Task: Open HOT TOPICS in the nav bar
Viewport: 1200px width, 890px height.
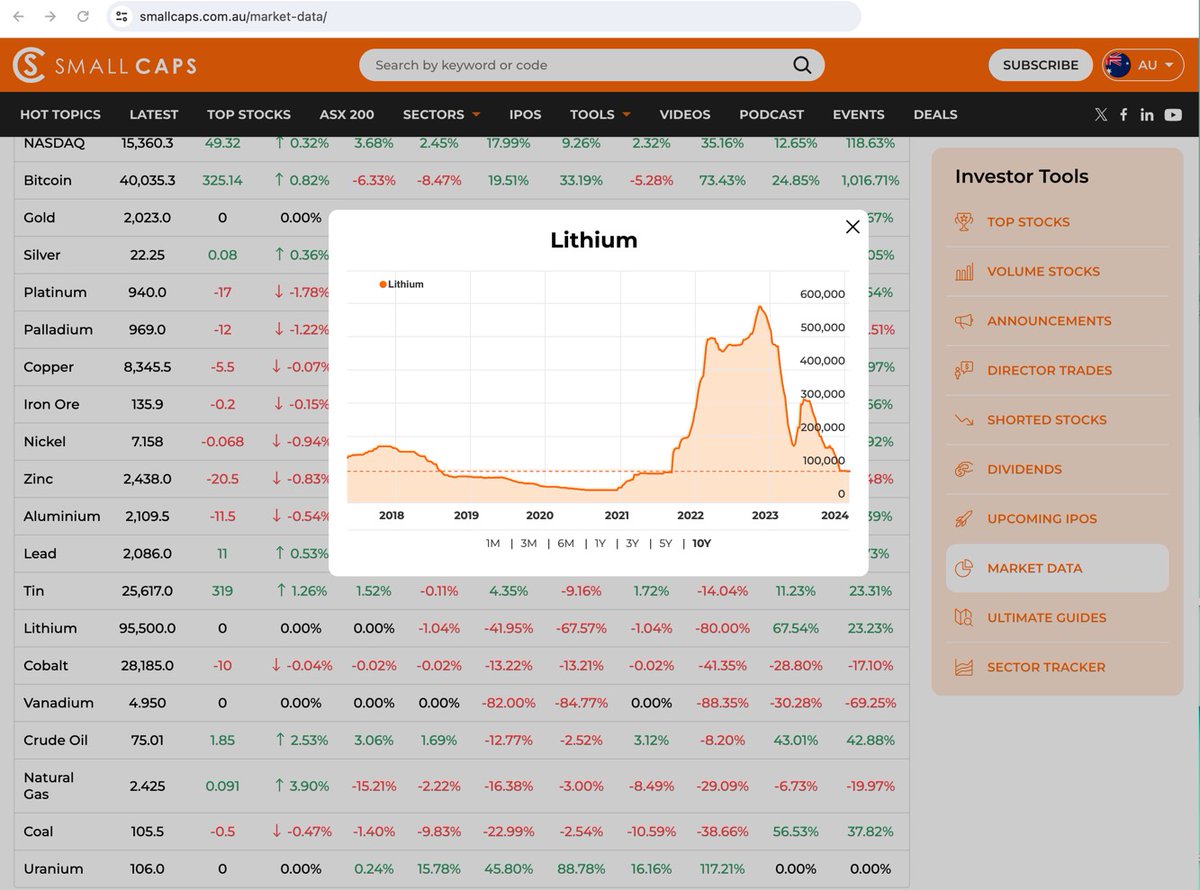Action: tap(60, 114)
